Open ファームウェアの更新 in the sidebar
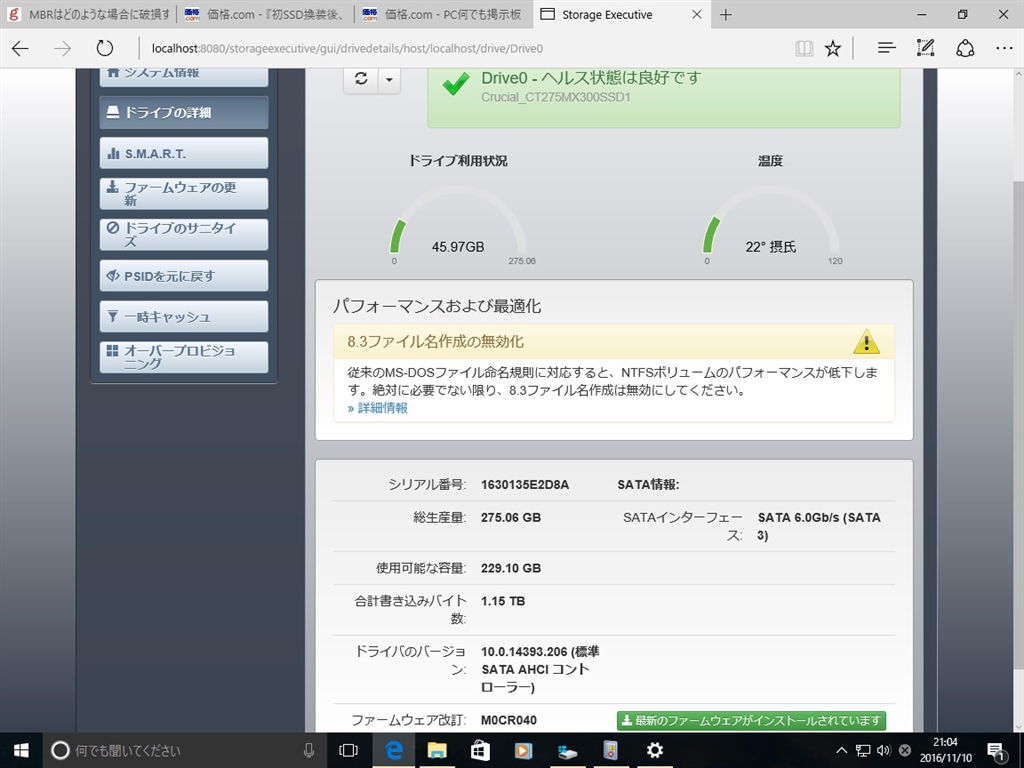 coord(184,194)
